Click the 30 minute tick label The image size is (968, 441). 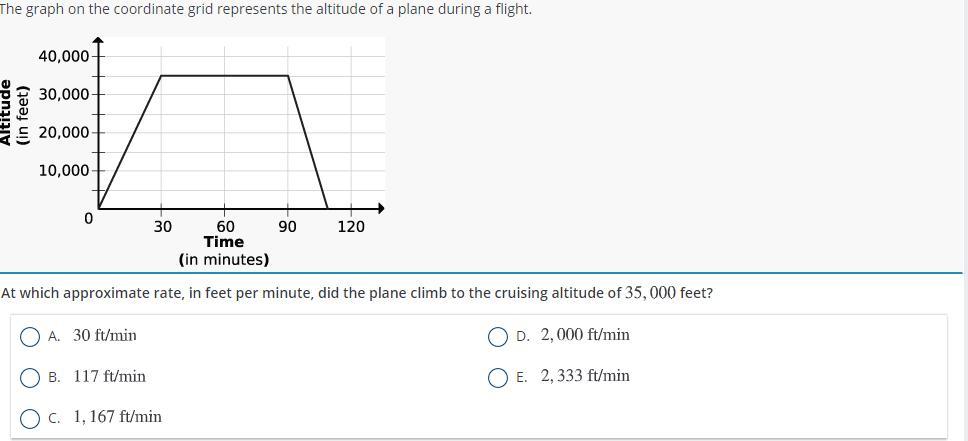point(162,227)
